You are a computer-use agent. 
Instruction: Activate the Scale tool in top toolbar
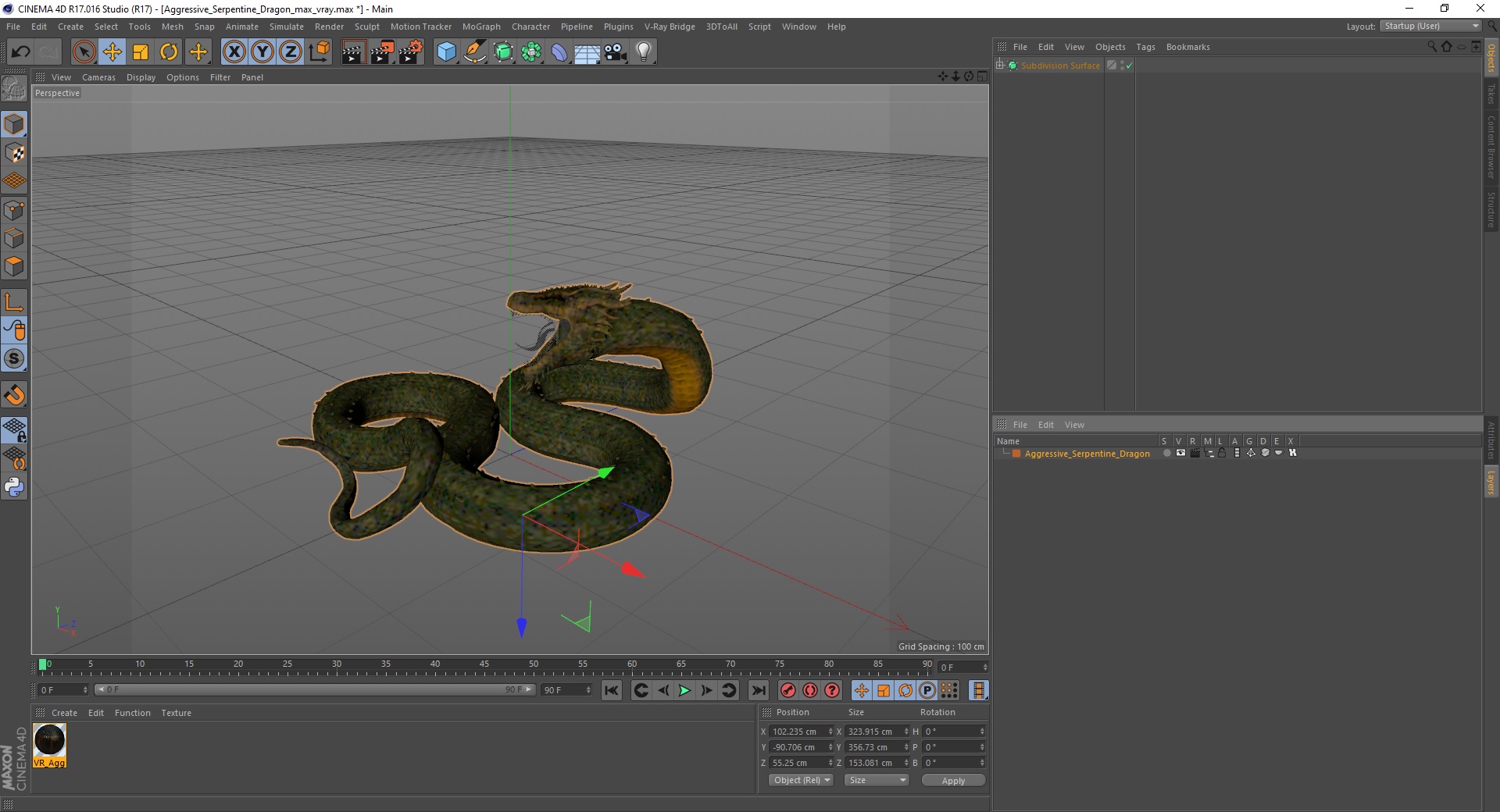pyautogui.click(x=141, y=52)
